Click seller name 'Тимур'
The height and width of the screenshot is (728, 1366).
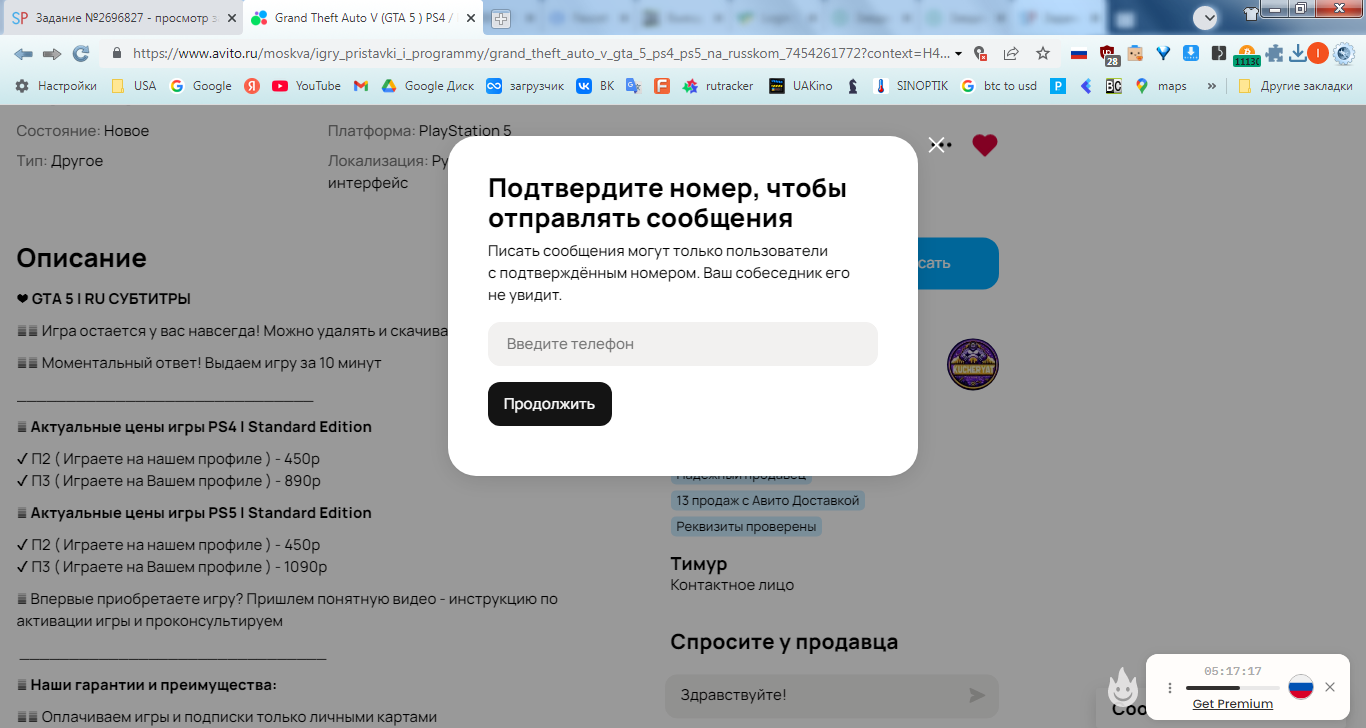(699, 563)
